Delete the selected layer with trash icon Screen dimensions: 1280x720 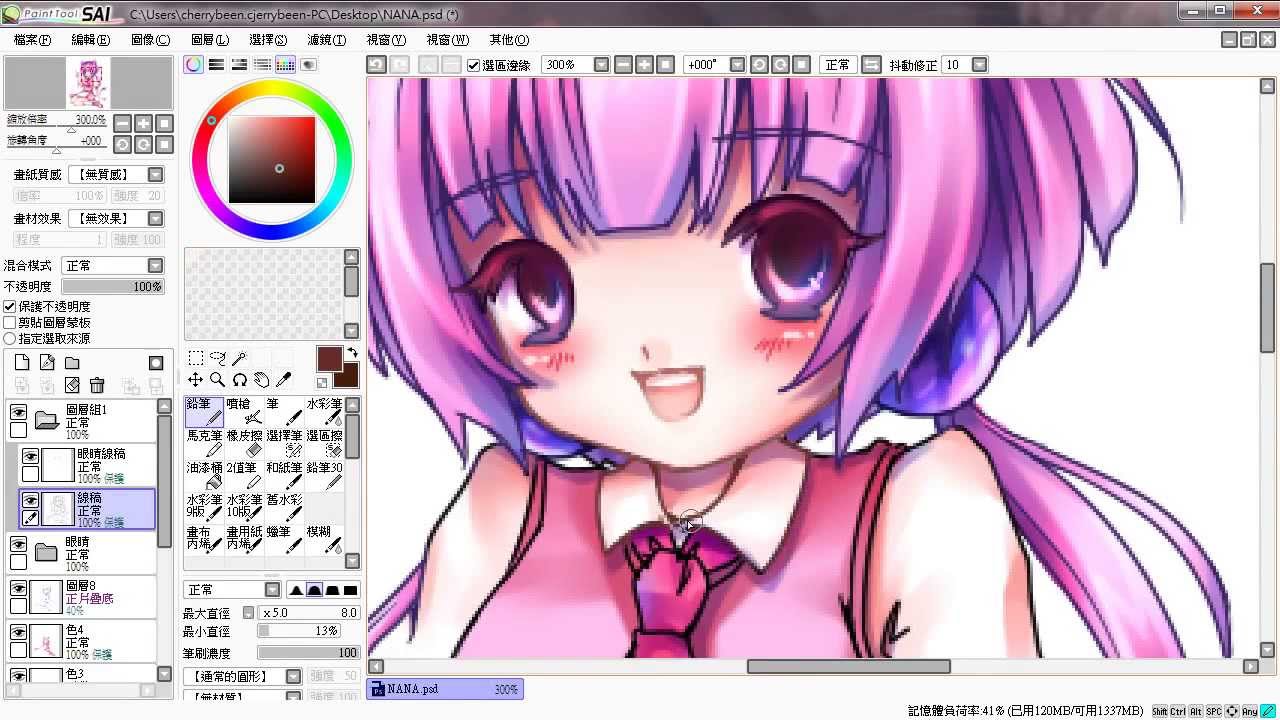(x=97, y=386)
